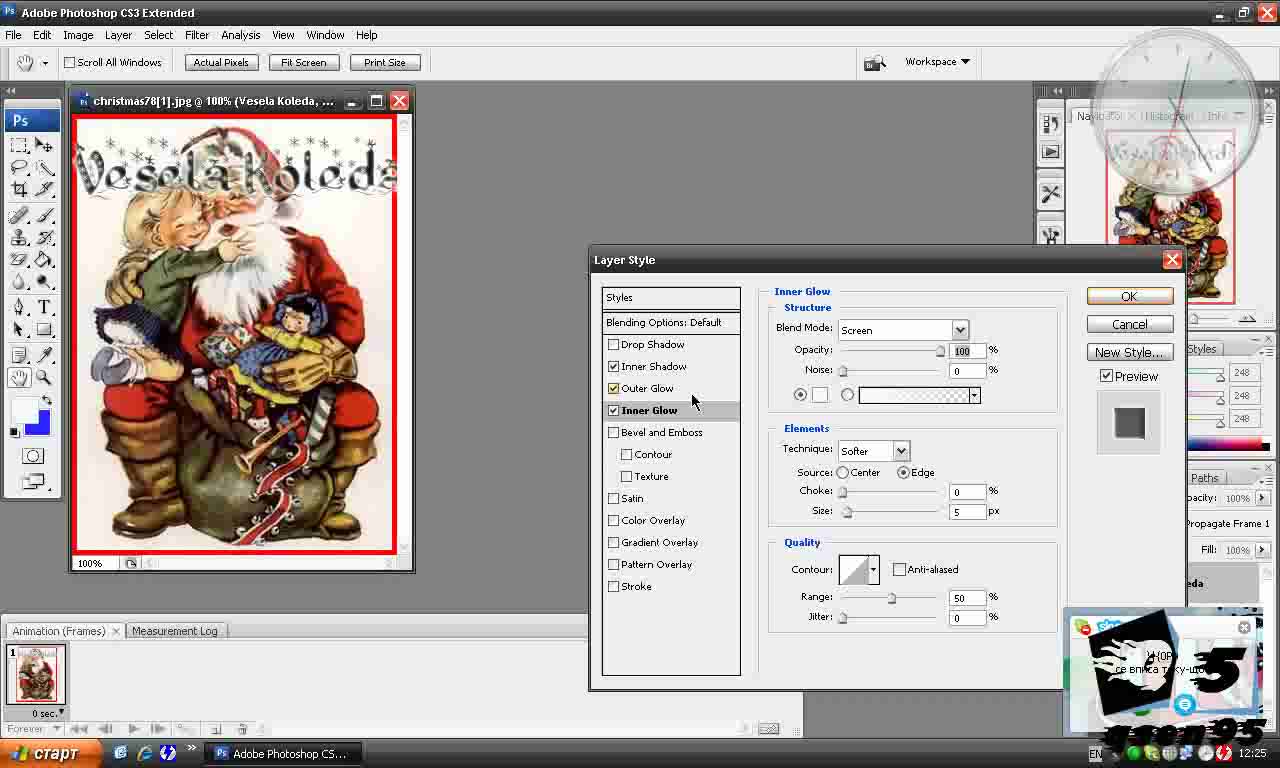Viewport: 1280px width, 768px height.
Task: Select the Eyedropper tool
Action: (x=45, y=356)
